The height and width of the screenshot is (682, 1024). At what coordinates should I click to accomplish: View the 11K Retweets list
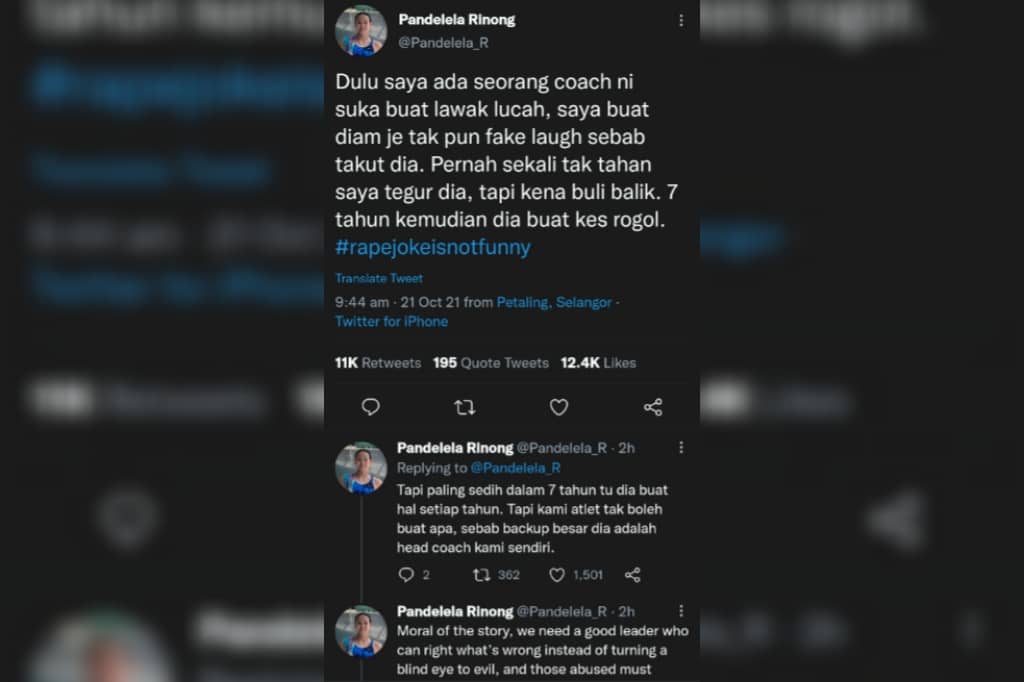coord(377,363)
